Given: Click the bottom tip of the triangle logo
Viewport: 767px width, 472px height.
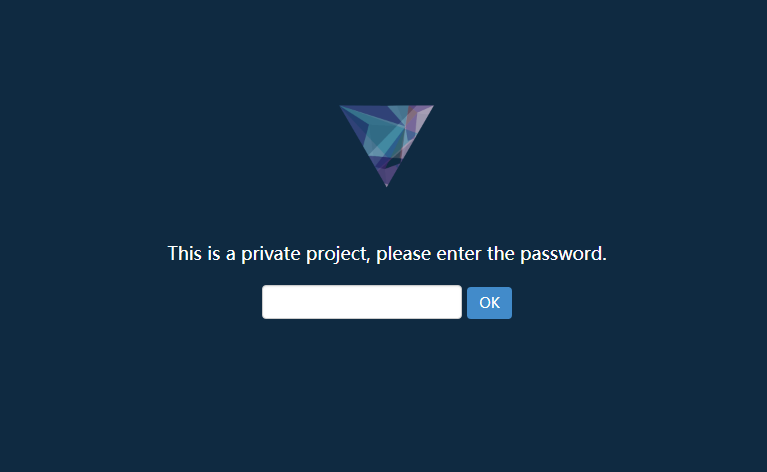Looking at the screenshot, I should coord(386,183).
